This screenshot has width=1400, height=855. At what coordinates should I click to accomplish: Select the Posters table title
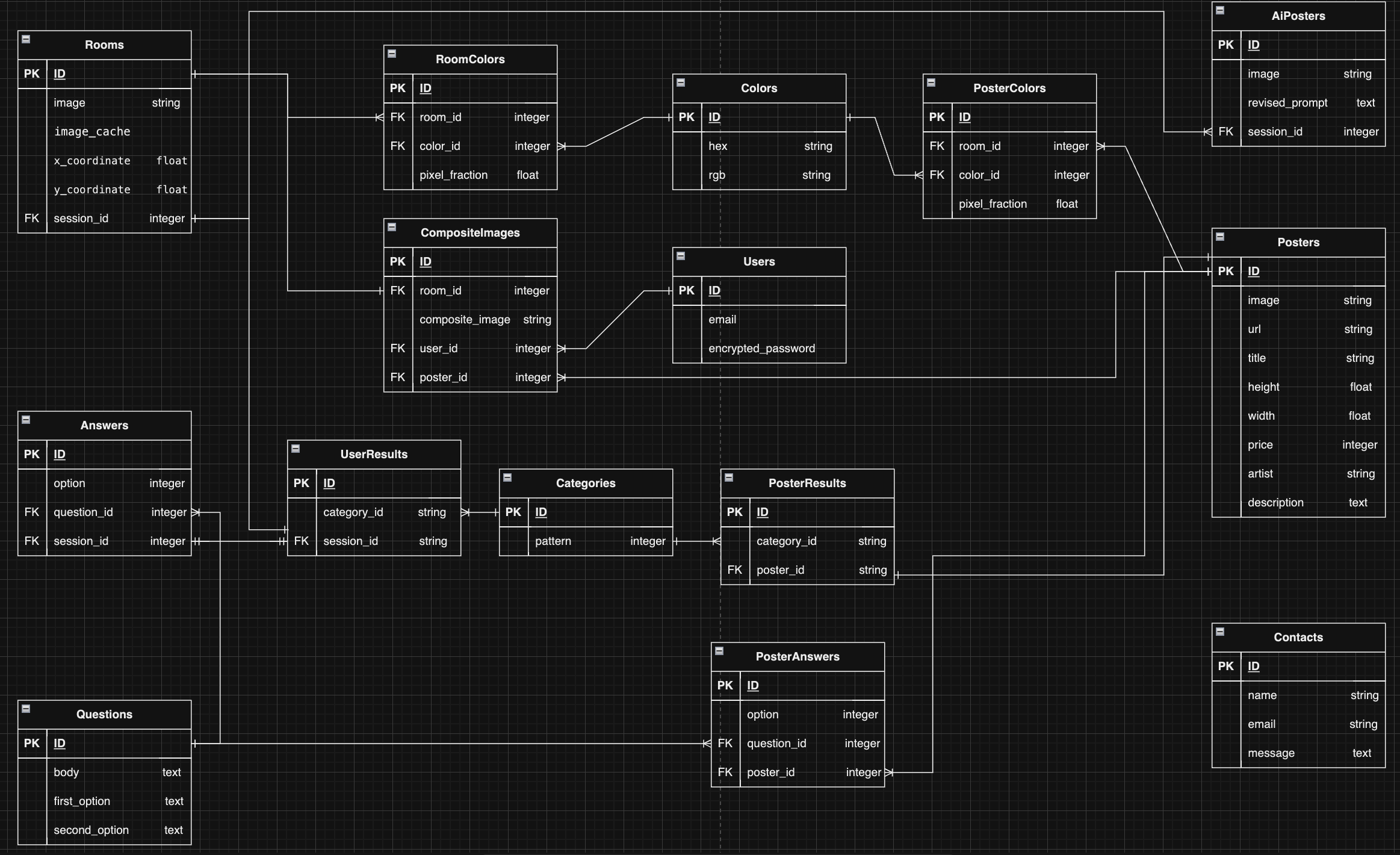coord(1298,243)
